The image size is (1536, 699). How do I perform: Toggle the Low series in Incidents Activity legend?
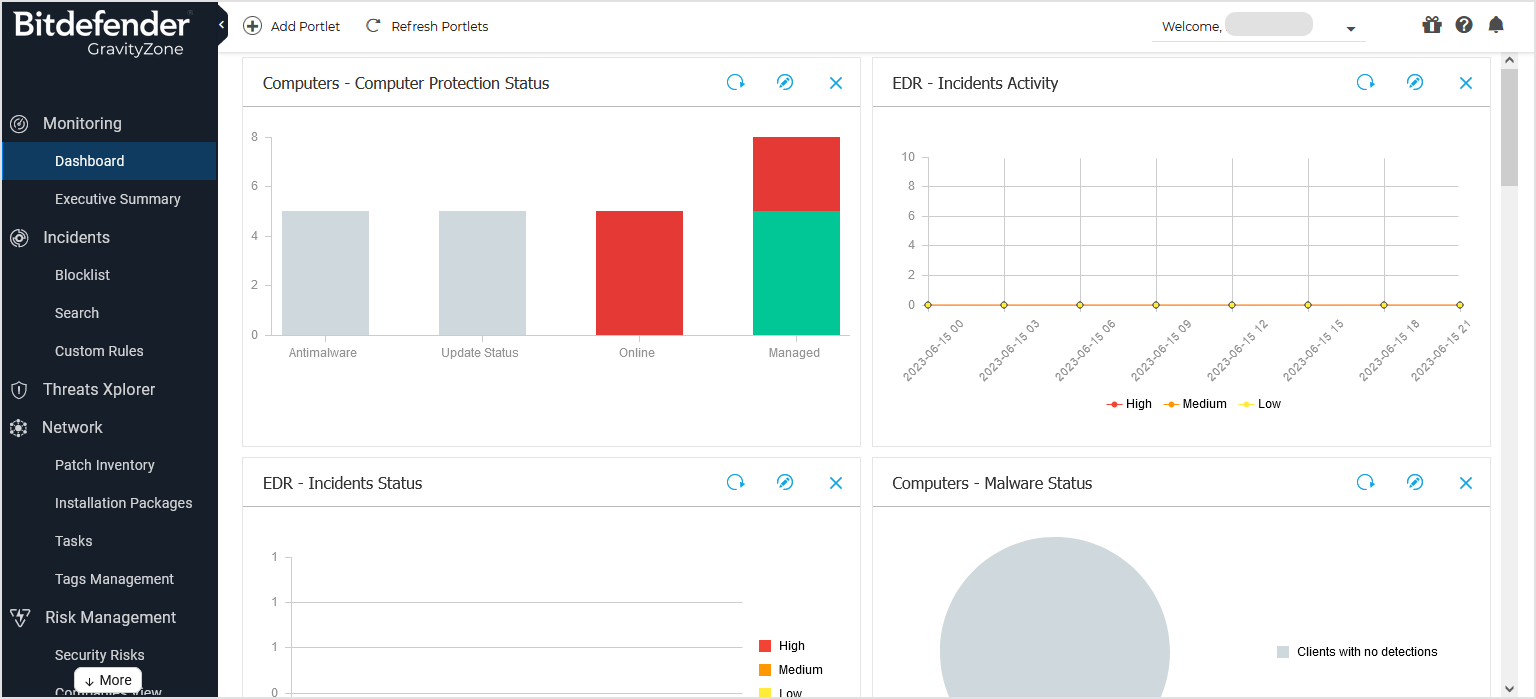pos(1260,404)
